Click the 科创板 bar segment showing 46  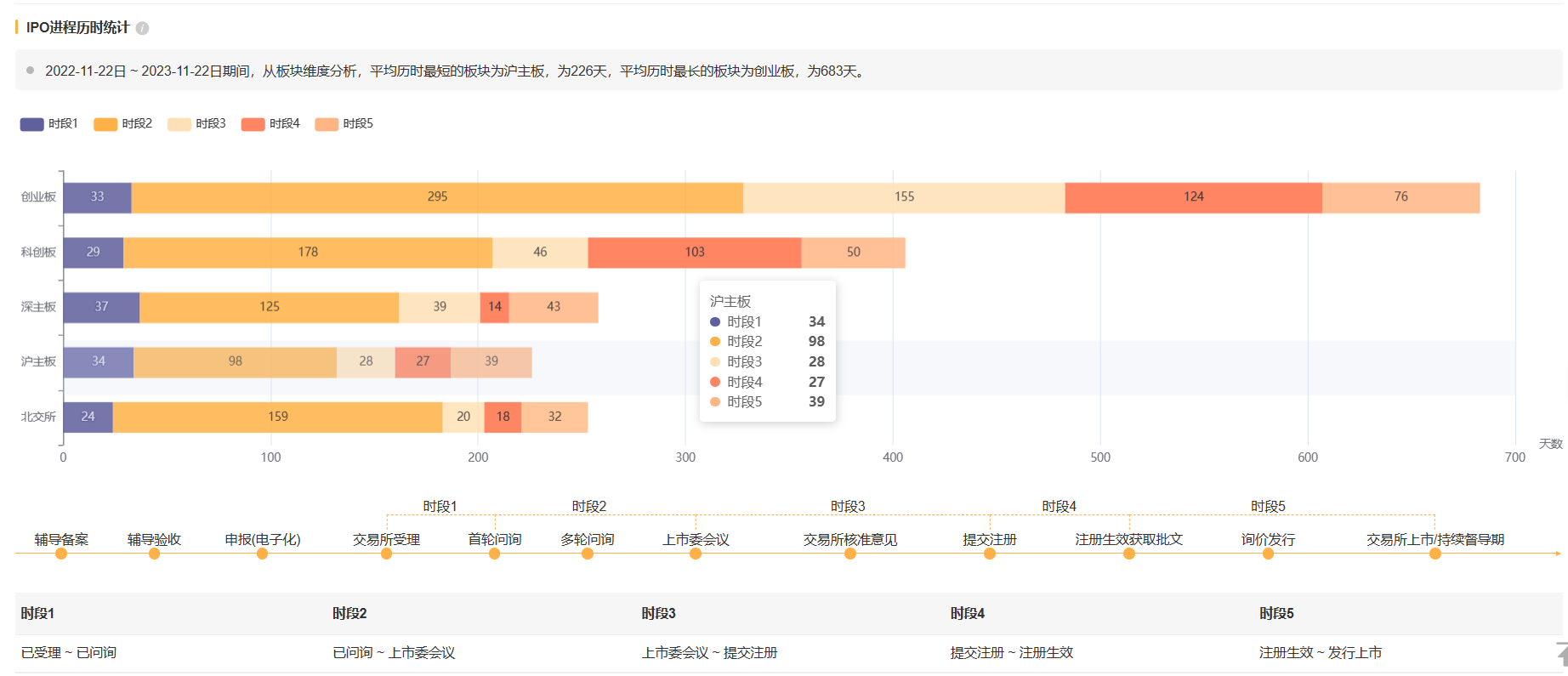coord(540,253)
